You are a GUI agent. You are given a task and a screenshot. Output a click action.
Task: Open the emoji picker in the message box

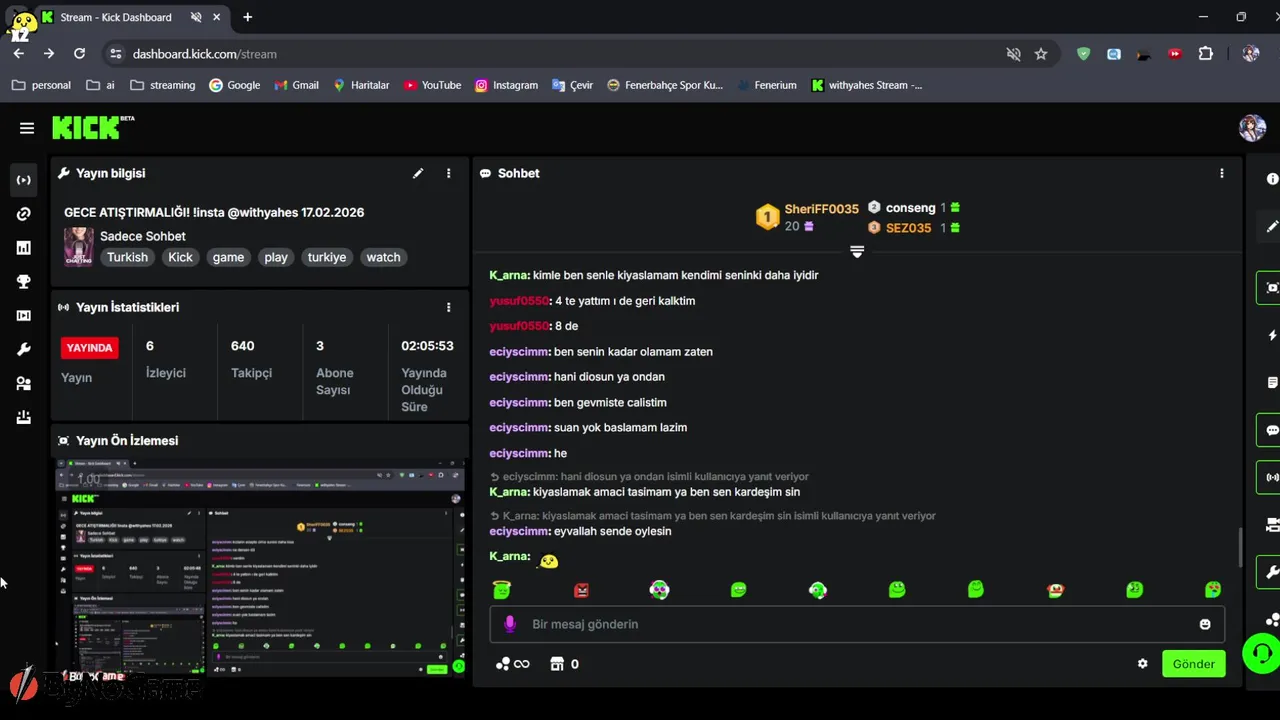[x=1205, y=624]
